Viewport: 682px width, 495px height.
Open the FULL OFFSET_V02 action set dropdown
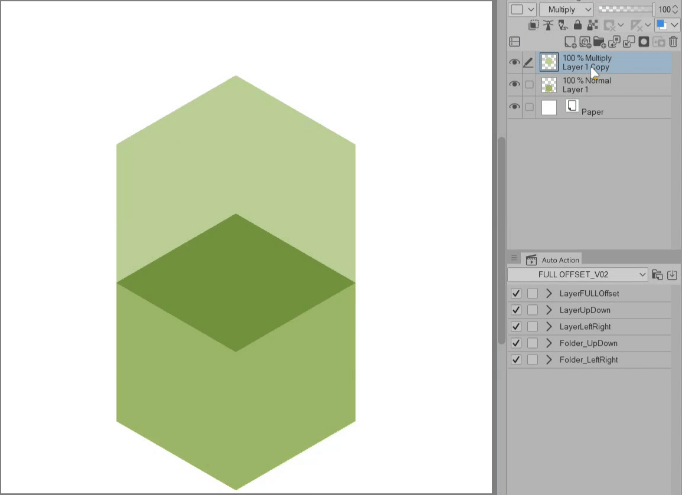(578, 274)
